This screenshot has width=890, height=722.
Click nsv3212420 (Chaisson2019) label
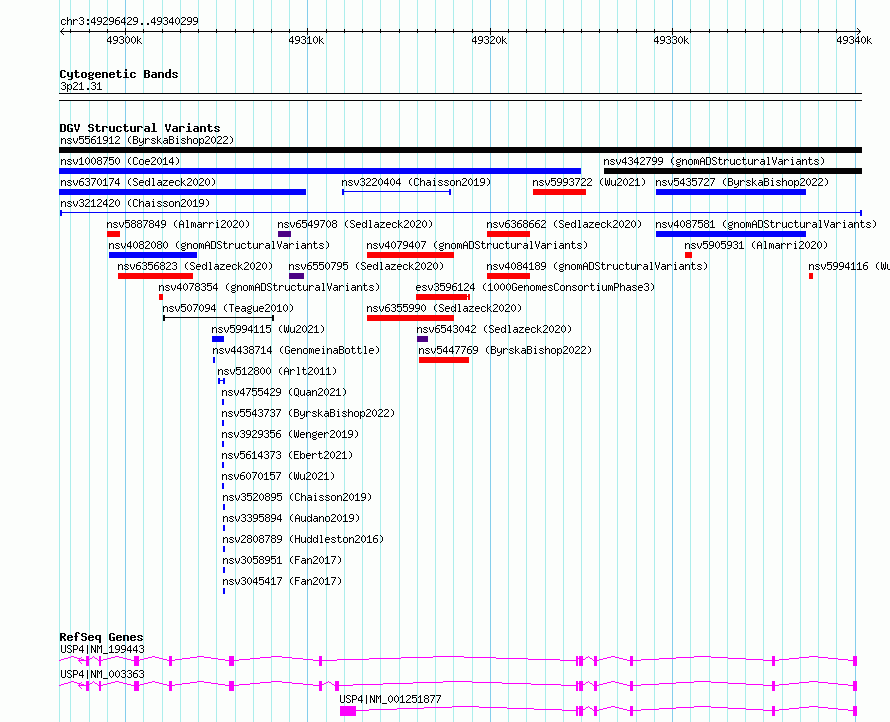pos(135,203)
